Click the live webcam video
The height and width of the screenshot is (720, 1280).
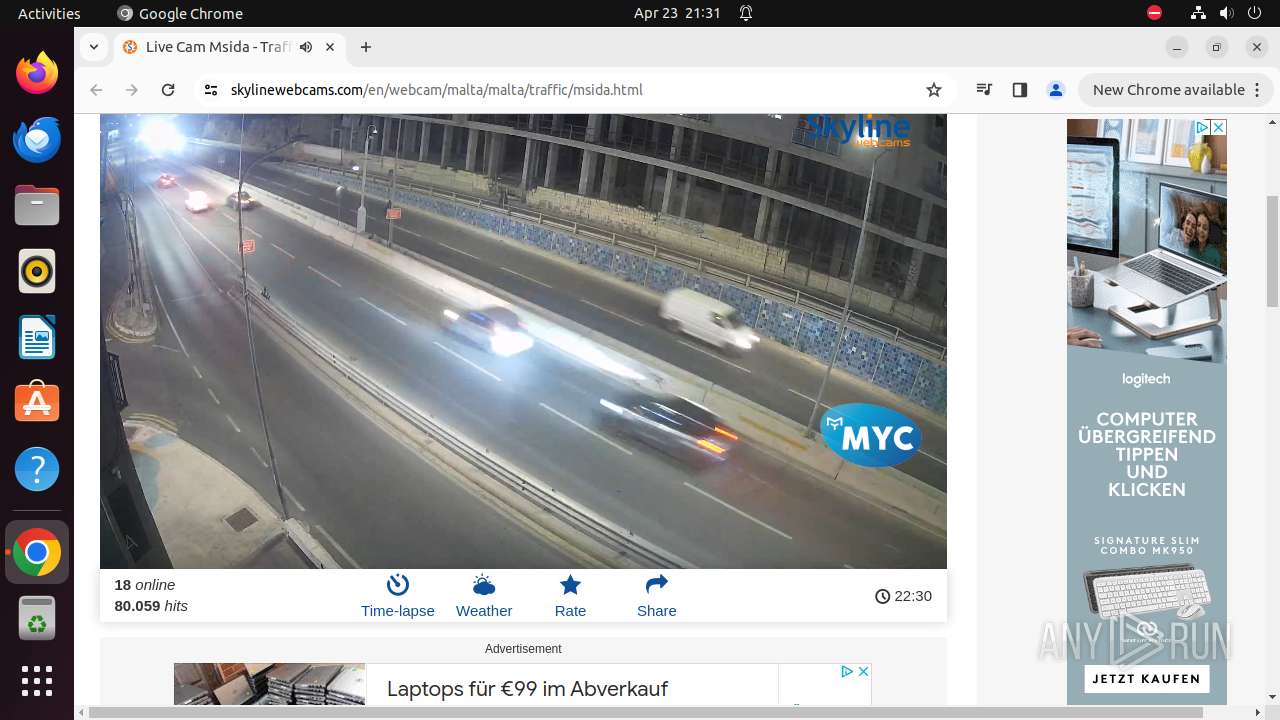point(523,341)
